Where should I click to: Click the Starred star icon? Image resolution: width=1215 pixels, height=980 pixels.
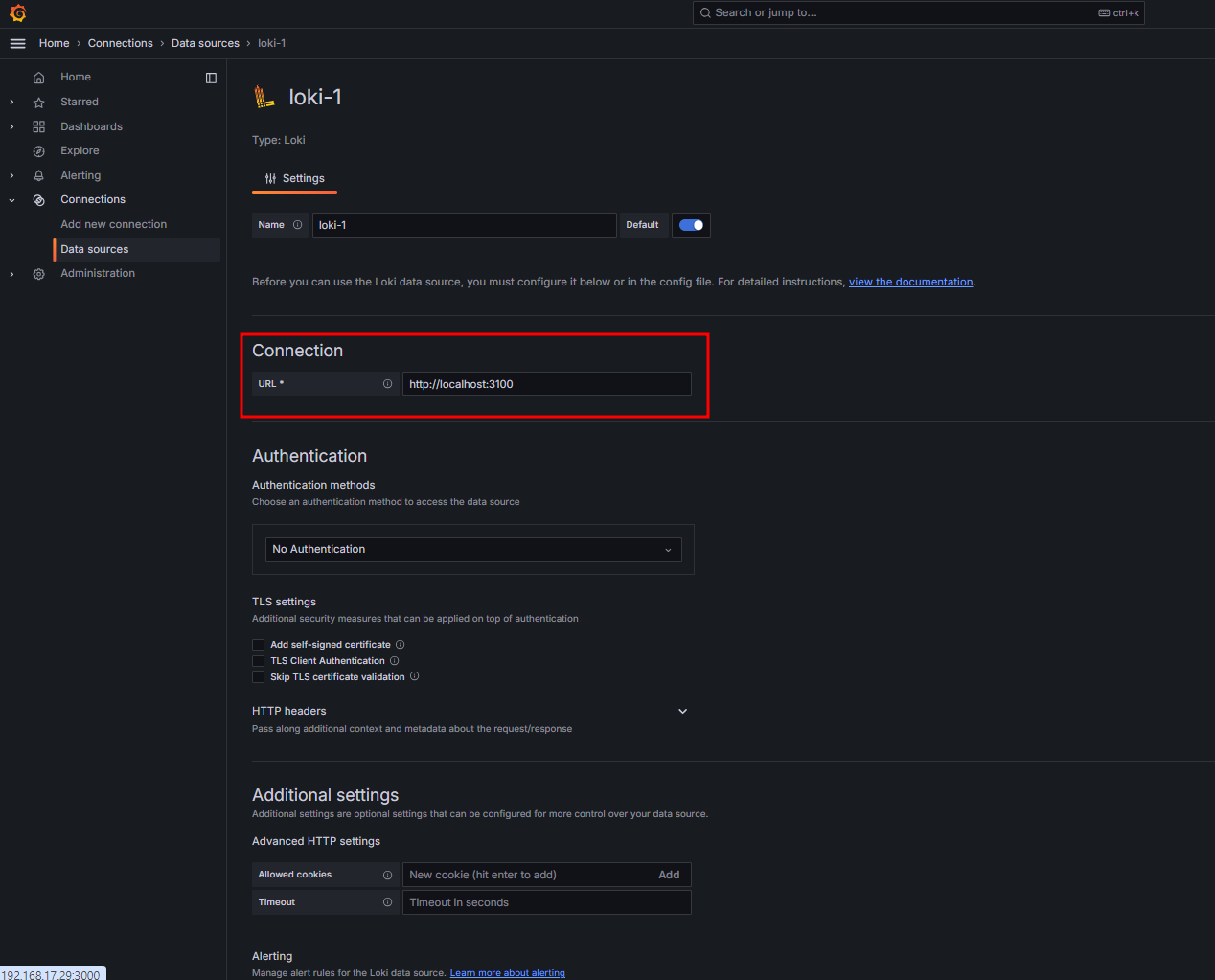click(38, 103)
